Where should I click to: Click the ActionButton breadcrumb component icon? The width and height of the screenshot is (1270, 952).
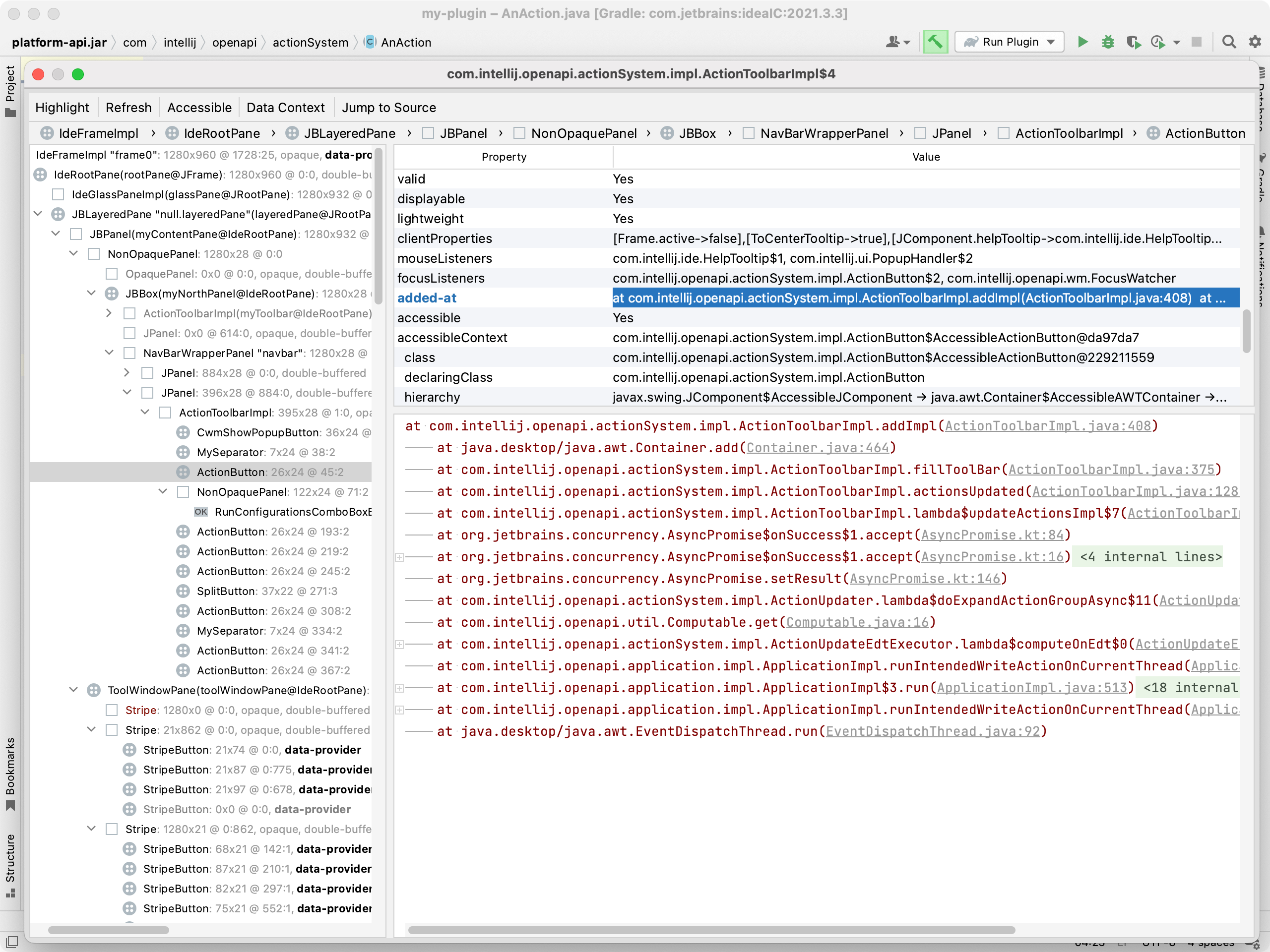1153,133
